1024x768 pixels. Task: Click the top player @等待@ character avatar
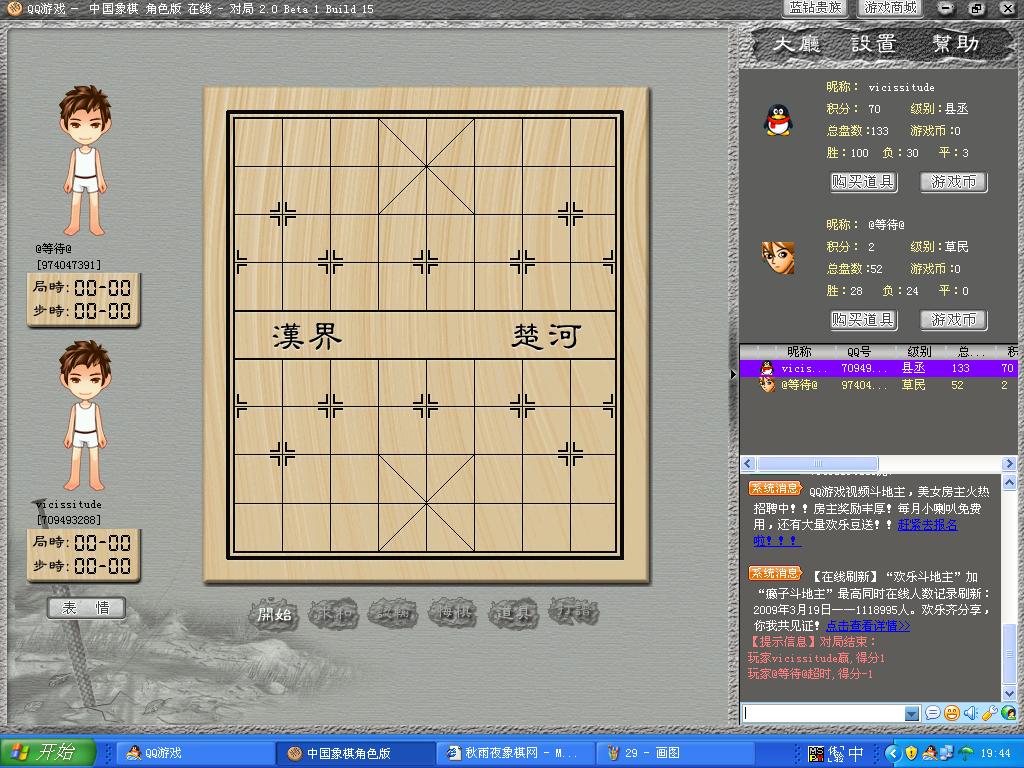85,160
